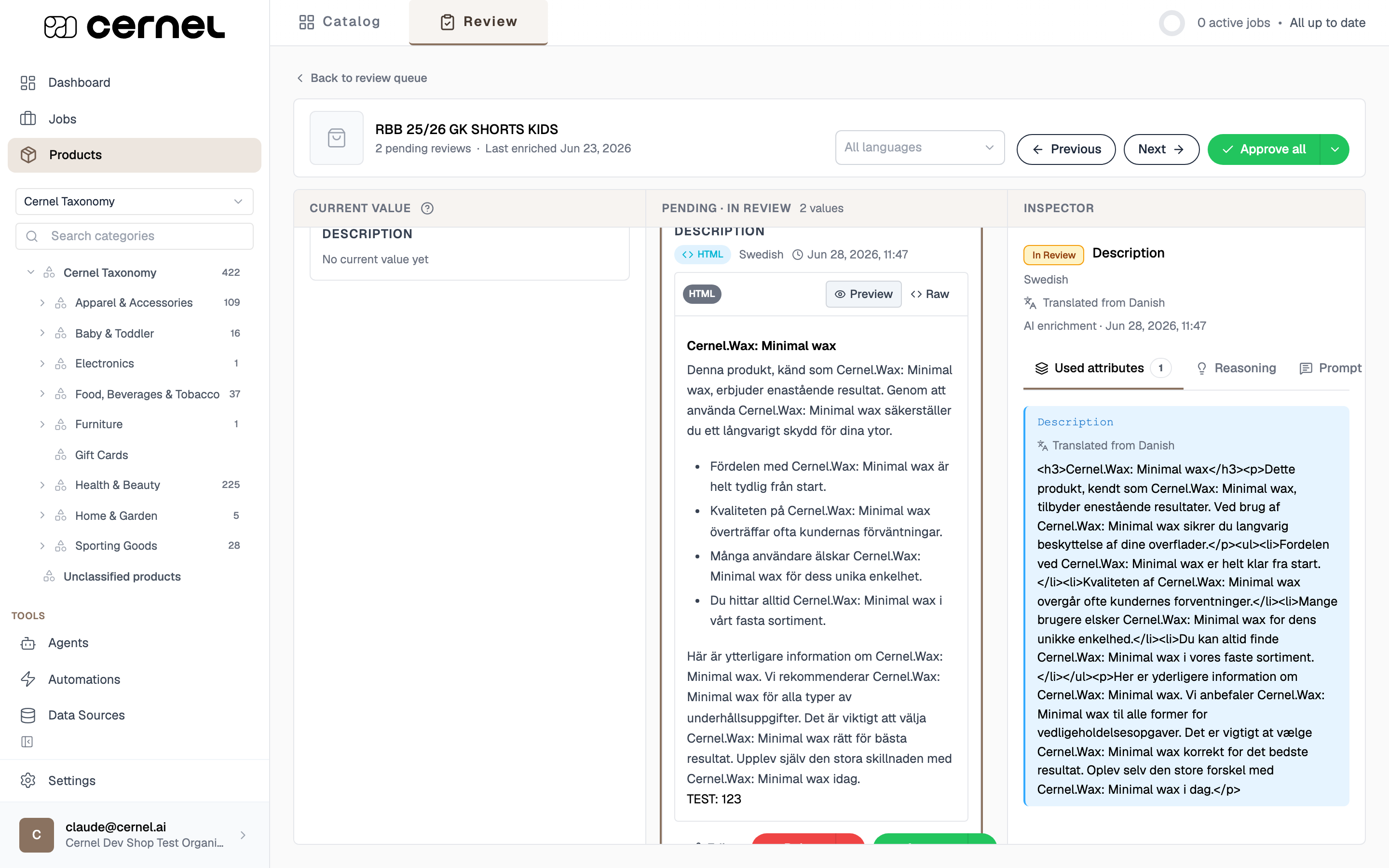1389x868 pixels.
Task: Click the Settings gear icon
Action: [x=27, y=780]
